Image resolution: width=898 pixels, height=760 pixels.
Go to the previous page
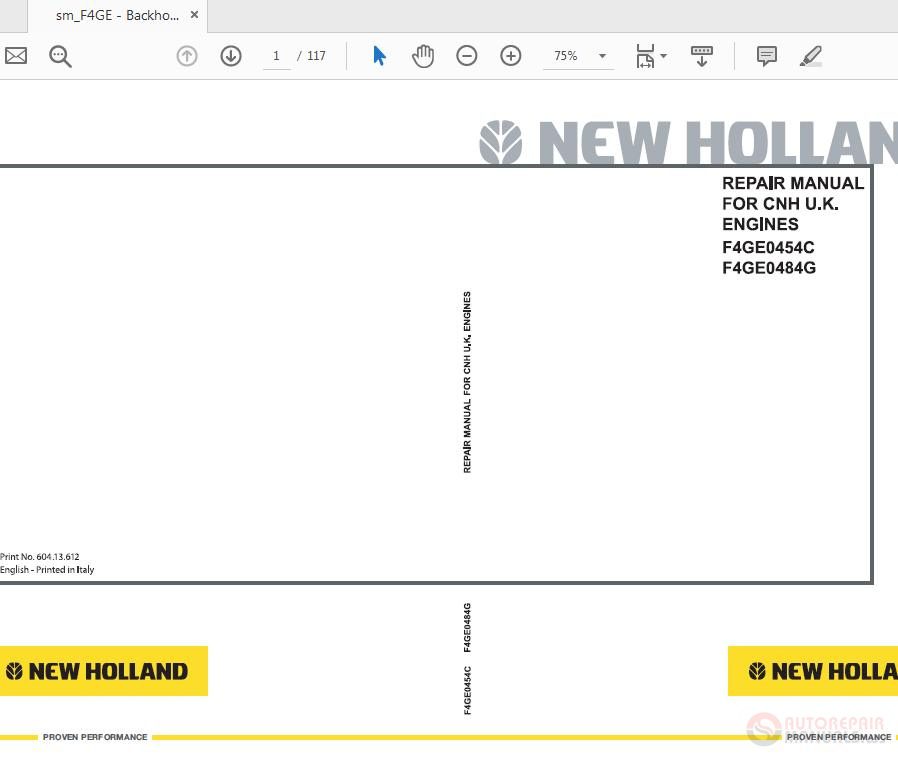(x=187, y=56)
